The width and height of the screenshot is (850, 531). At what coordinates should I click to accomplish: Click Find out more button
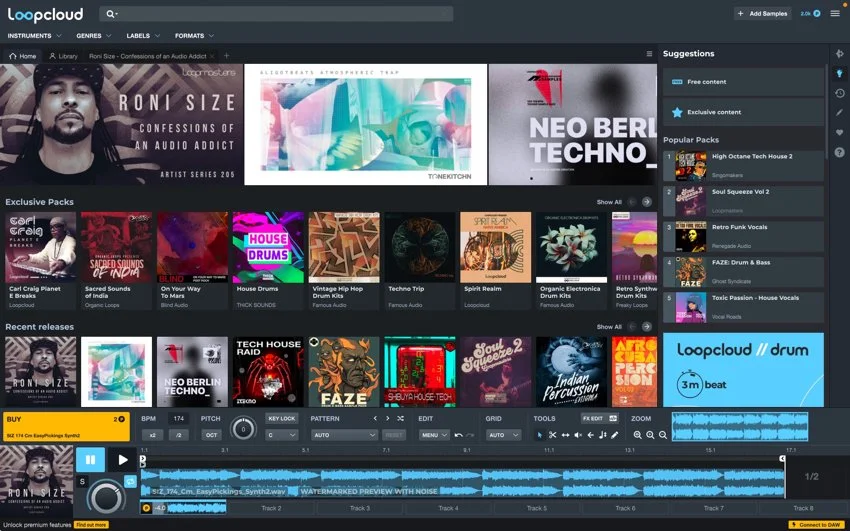[x=91, y=524]
